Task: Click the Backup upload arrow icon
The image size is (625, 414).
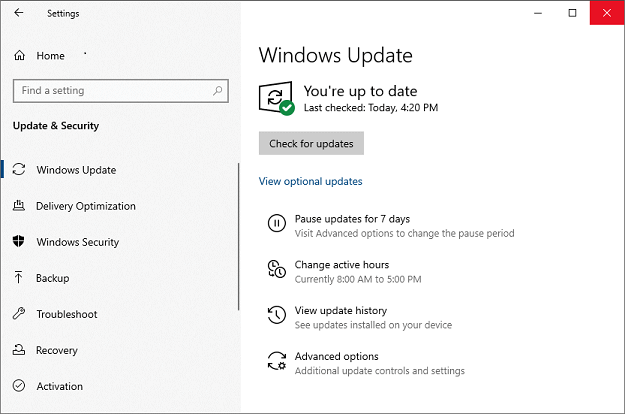Action: [19, 278]
